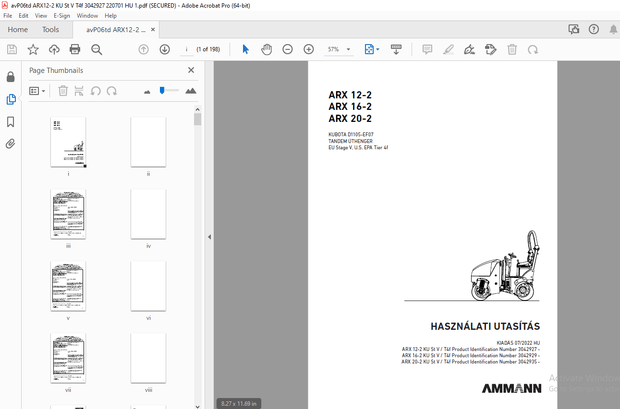This screenshot has height=409, width=620.
Task: Open Find text magnifier icon
Action: pyautogui.click(x=96, y=49)
